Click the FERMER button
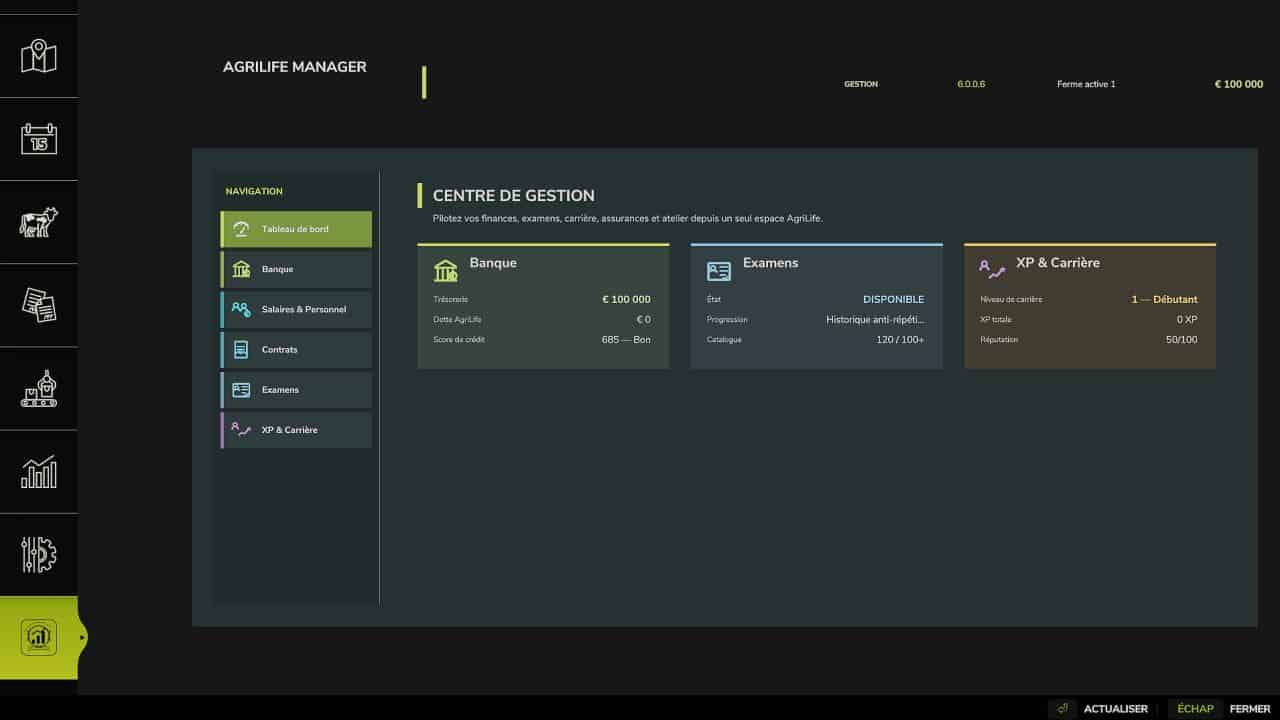The height and width of the screenshot is (720, 1280). coord(1249,709)
